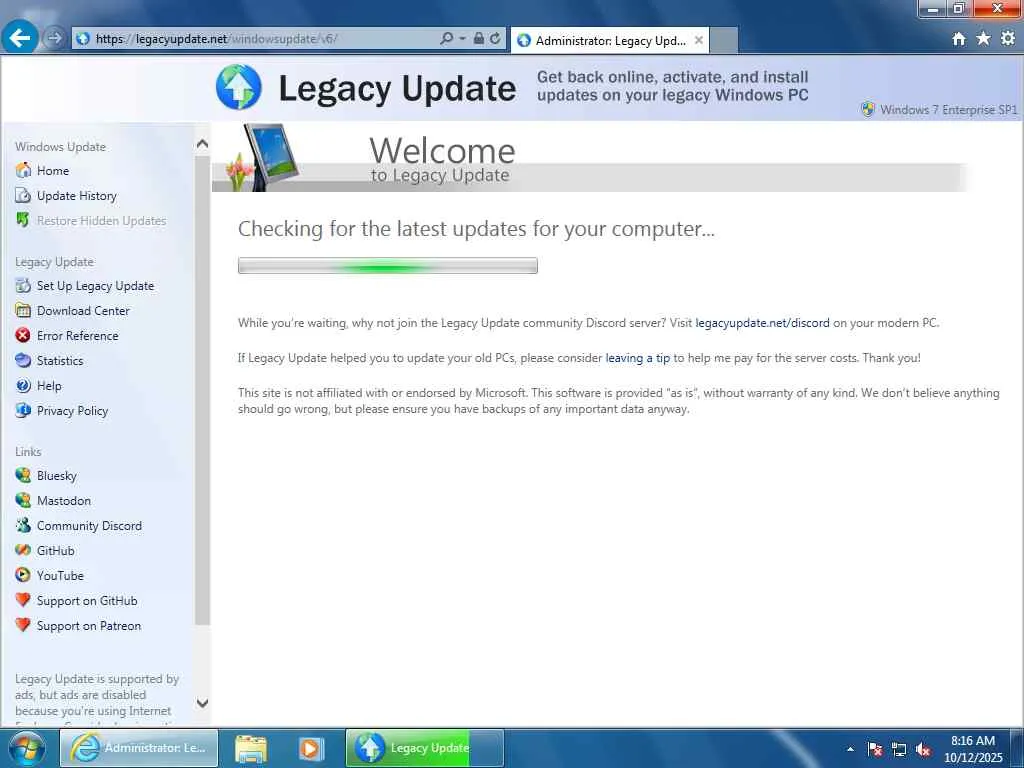The width and height of the screenshot is (1024, 768).
Task: Visit the legacyupdate.net/discord link
Action: tap(762, 323)
